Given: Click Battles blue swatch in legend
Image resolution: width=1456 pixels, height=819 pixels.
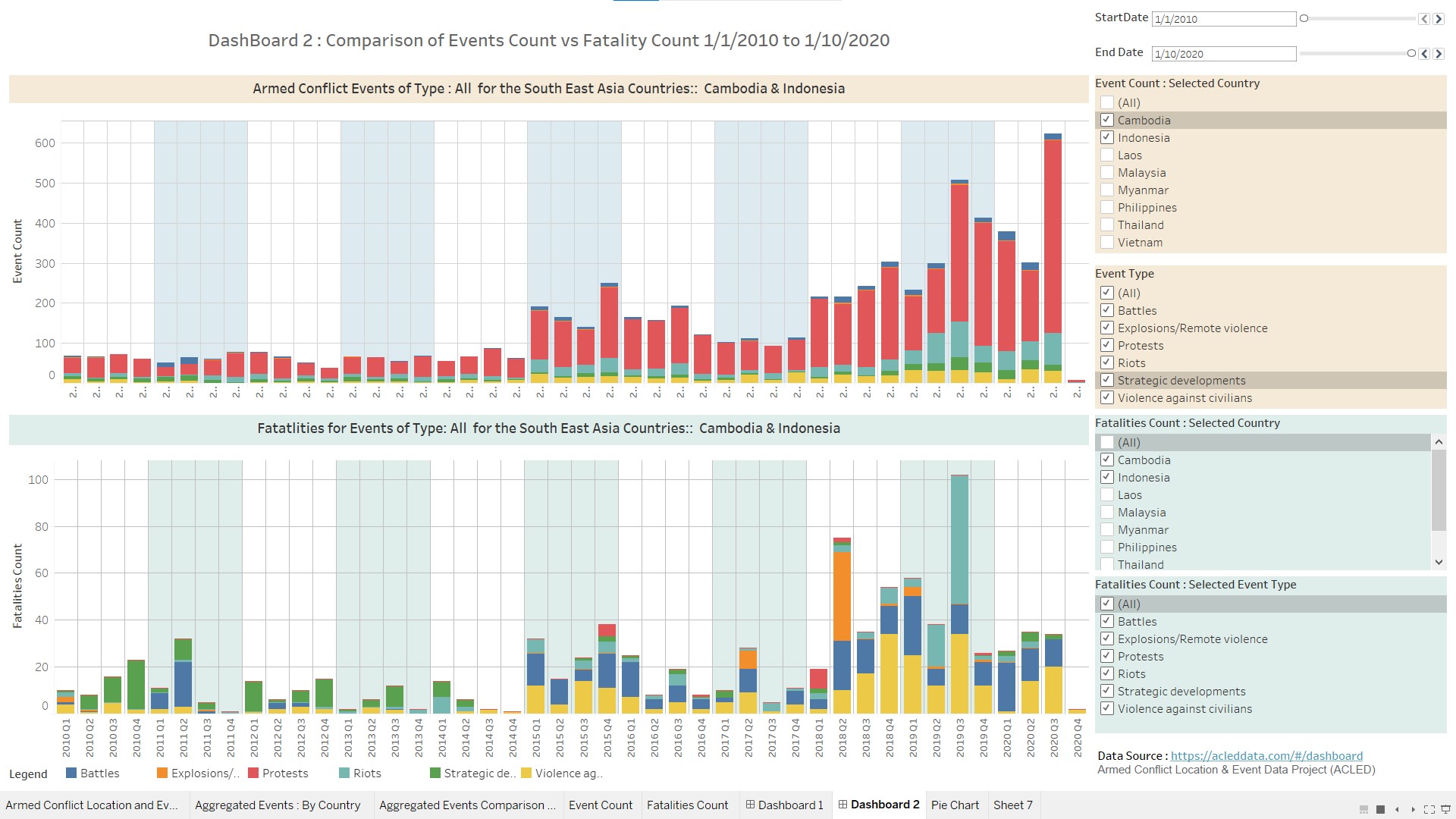Looking at the screenshot, I should coord(71,773).
